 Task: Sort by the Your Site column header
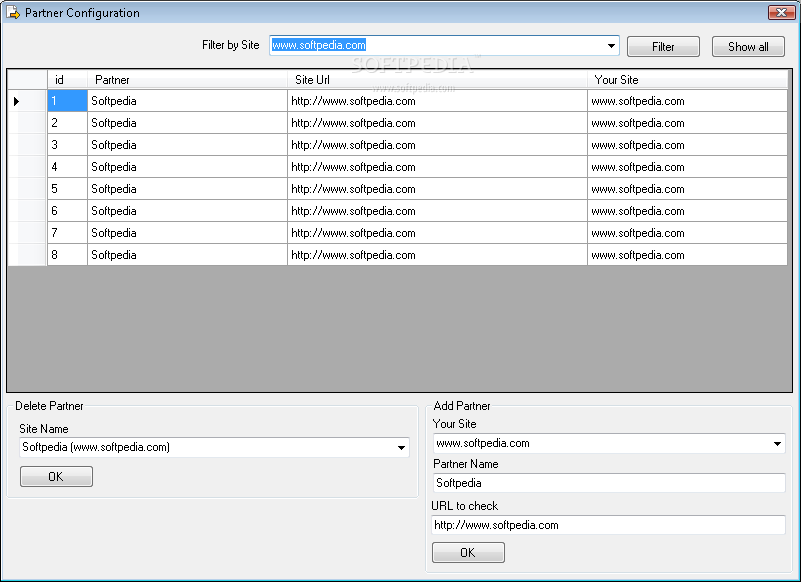click(688, 80)
